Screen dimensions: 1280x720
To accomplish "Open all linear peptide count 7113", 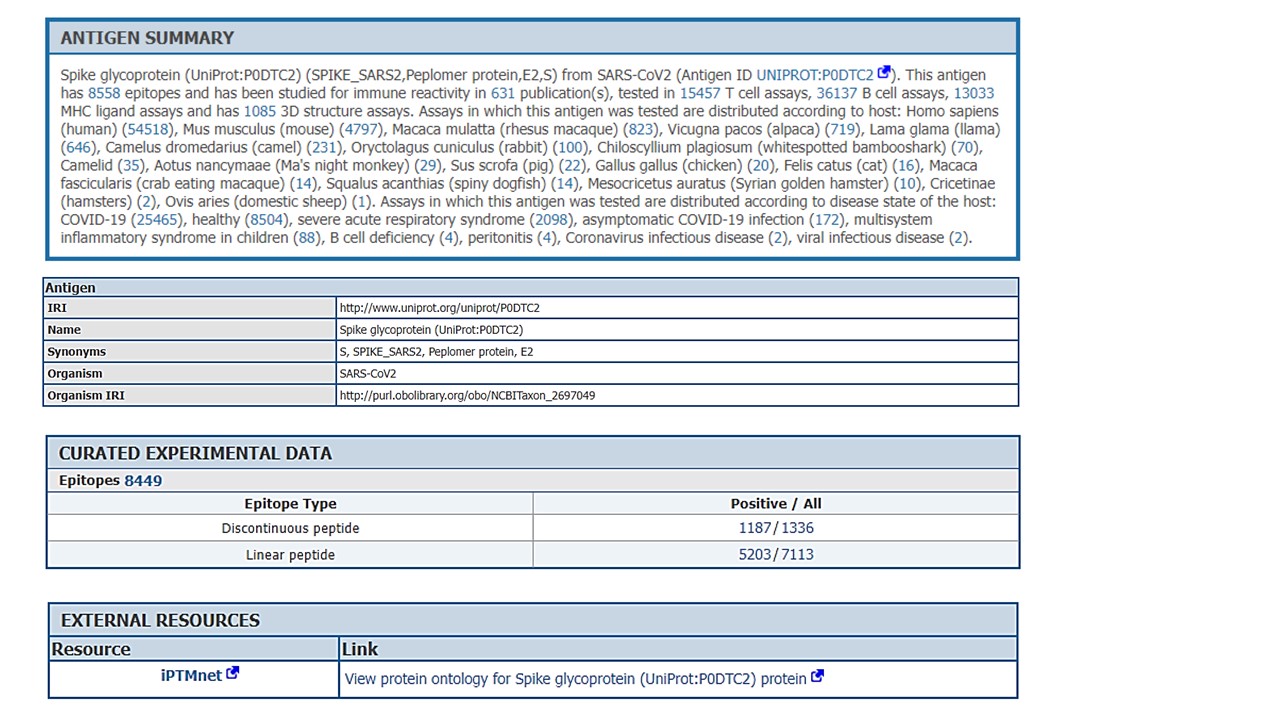I will [797, 554].
